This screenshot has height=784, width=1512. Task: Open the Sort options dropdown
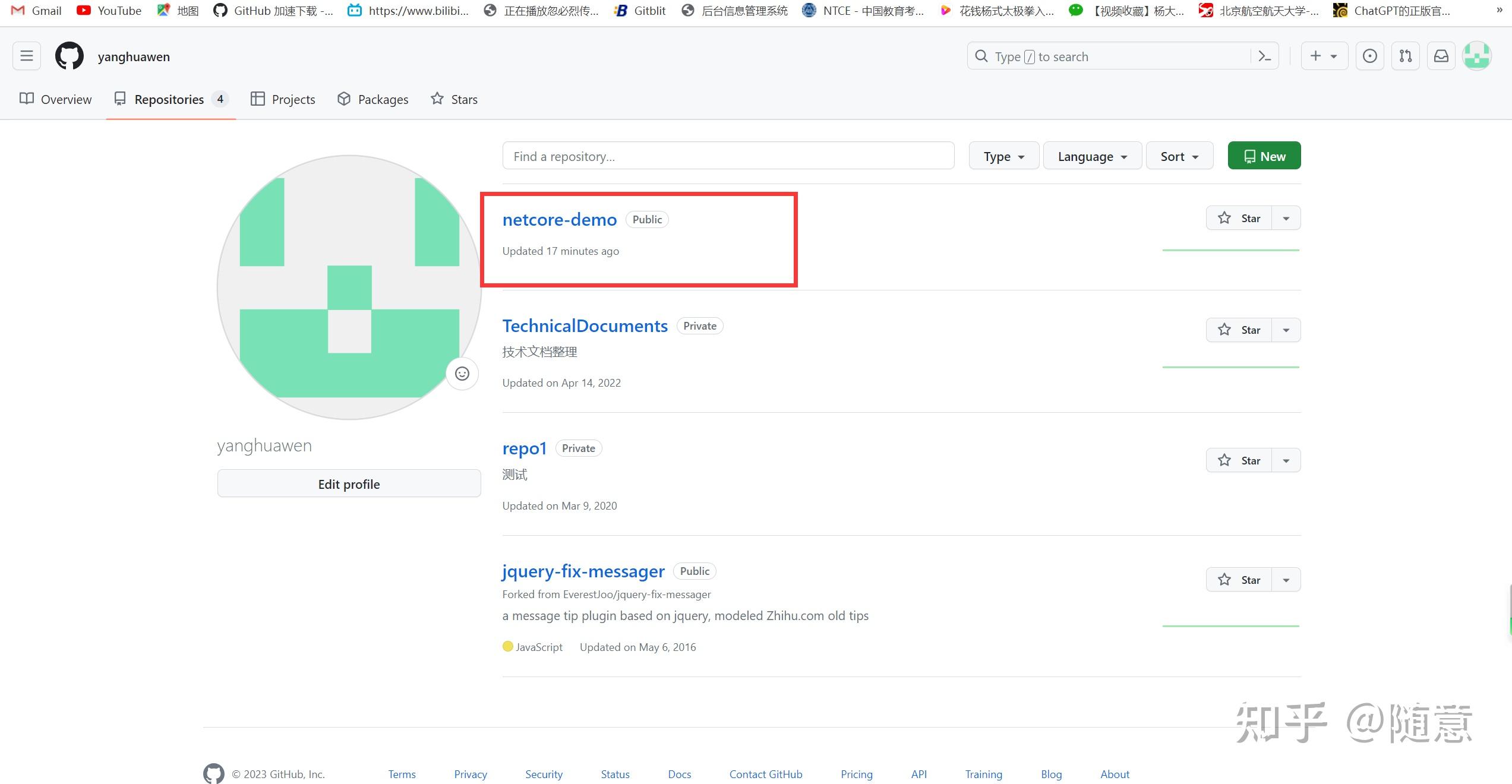(x=1179, y=156)
